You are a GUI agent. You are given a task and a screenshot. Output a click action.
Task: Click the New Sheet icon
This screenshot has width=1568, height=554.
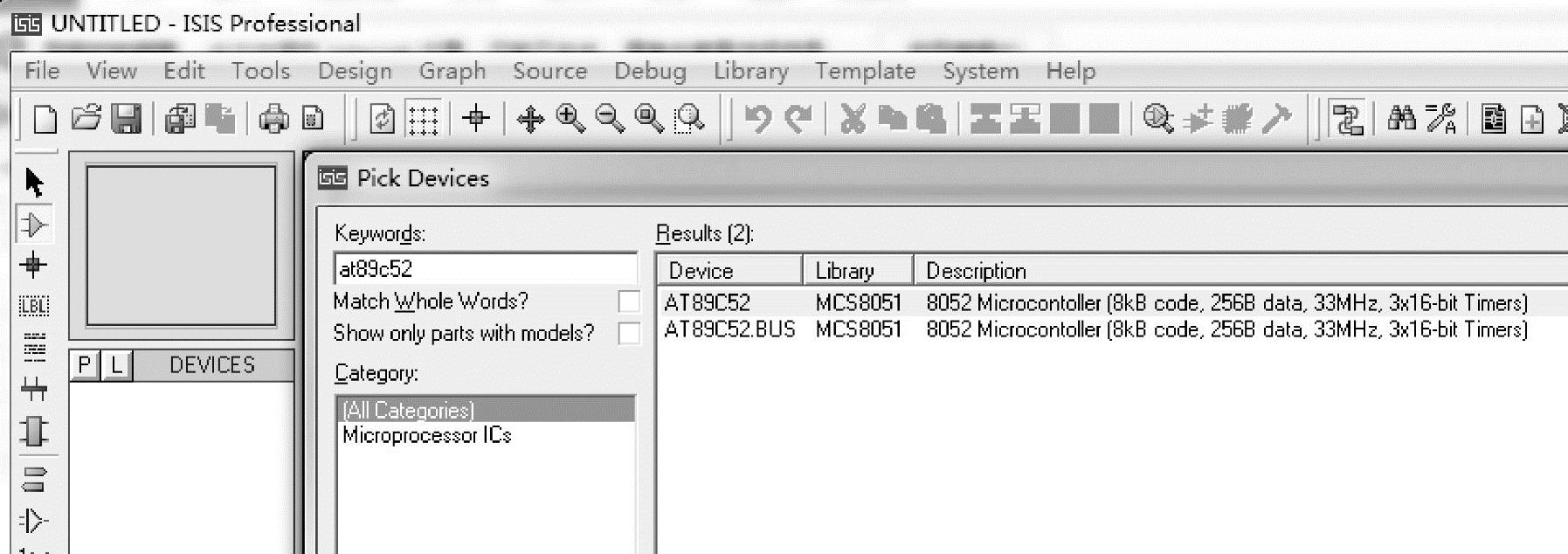click(x=1532, y=118)
